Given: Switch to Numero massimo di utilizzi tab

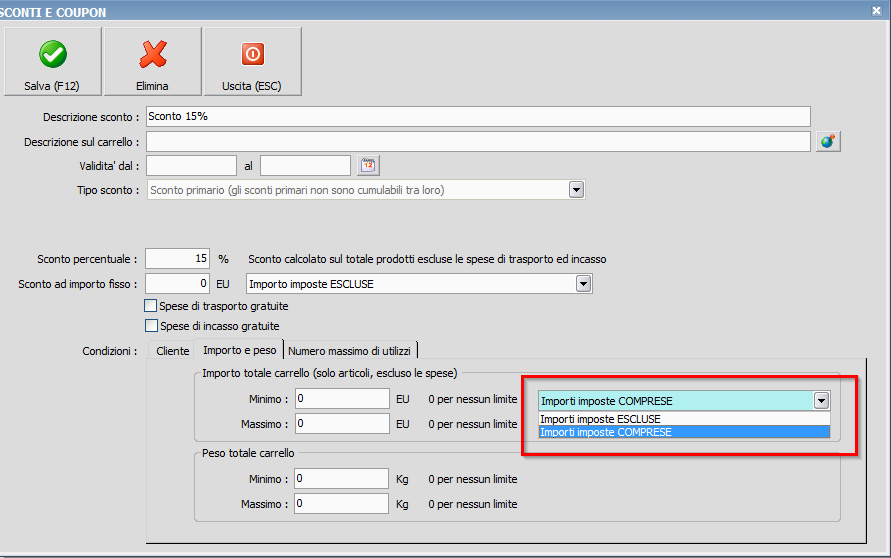Looking at the screenshot, I should [349, 351].
